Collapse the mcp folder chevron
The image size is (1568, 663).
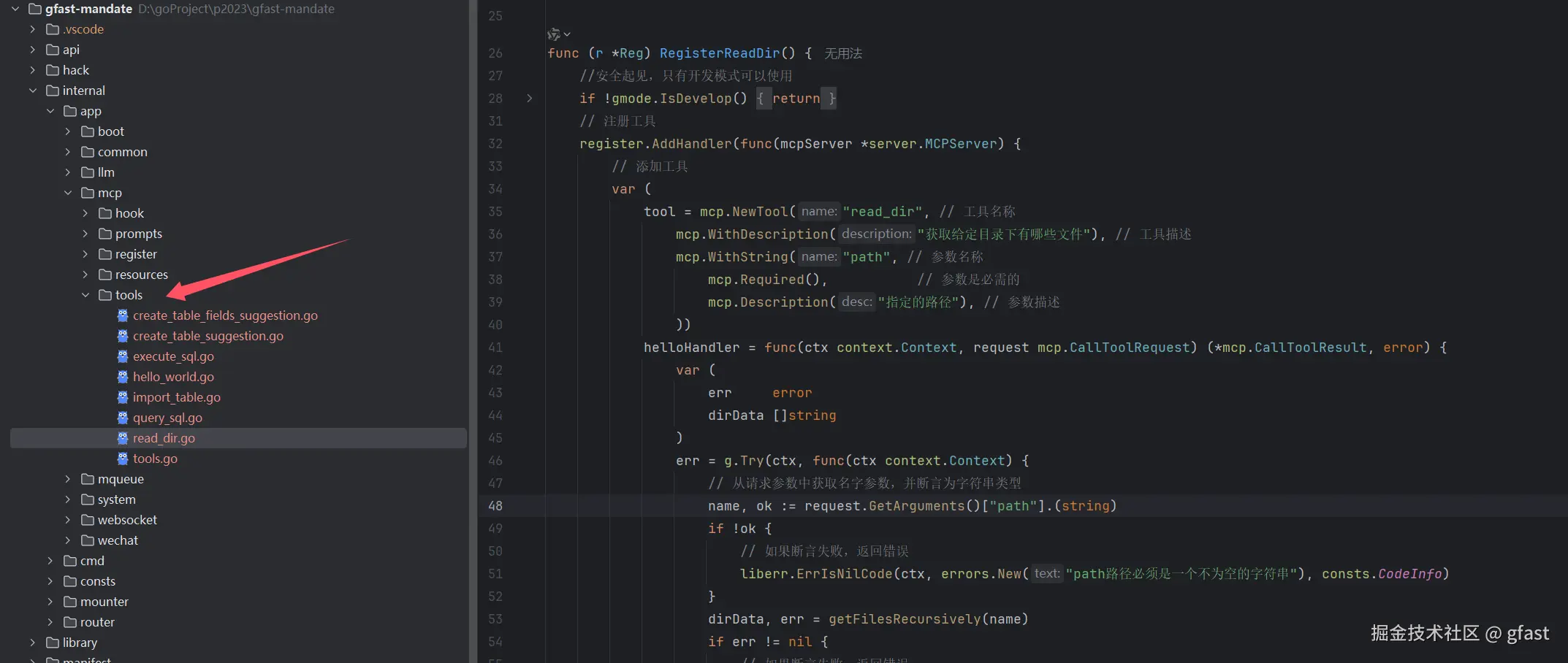(68, 193)
